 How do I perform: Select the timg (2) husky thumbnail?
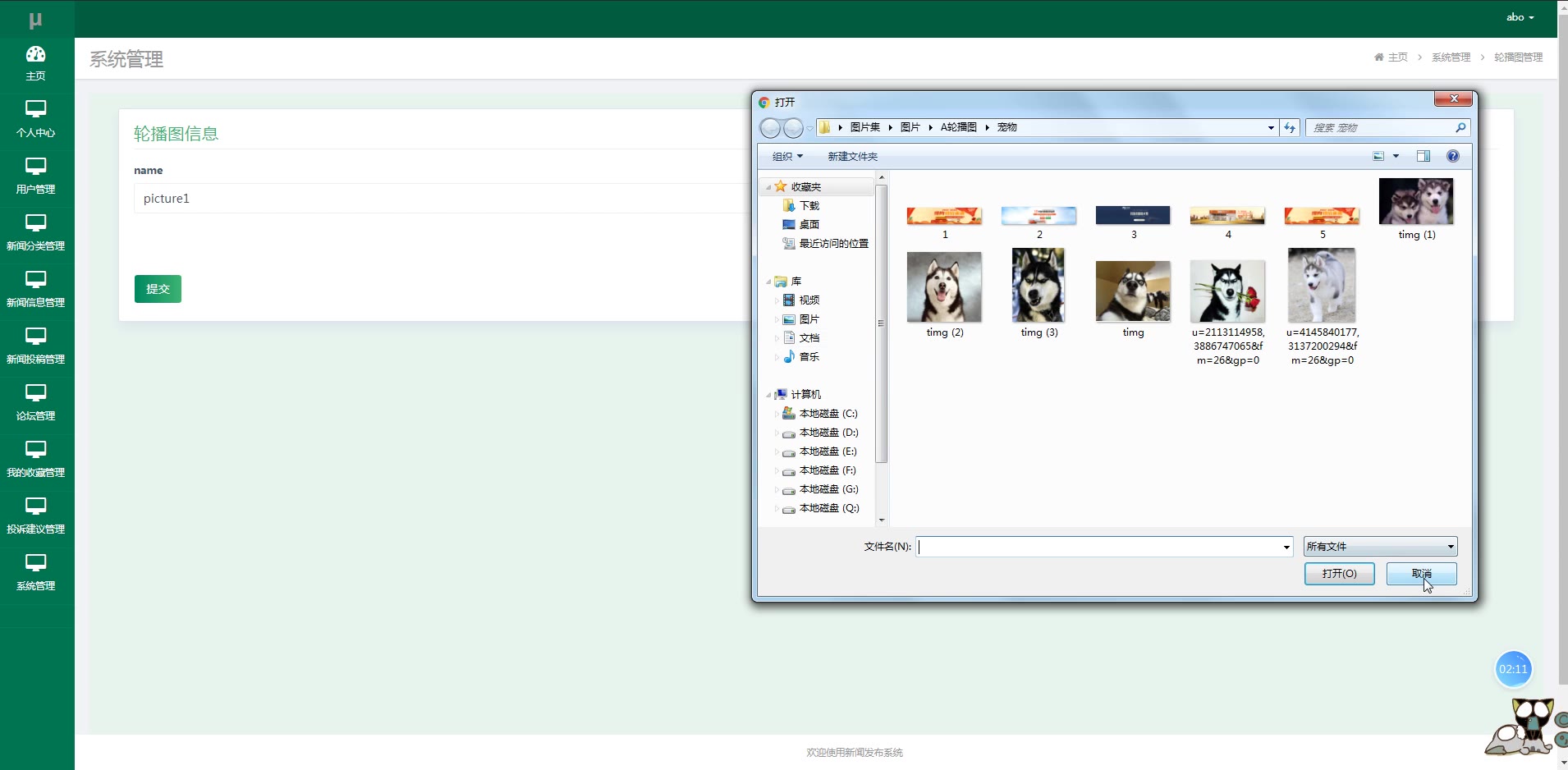[x=944, y=287]
